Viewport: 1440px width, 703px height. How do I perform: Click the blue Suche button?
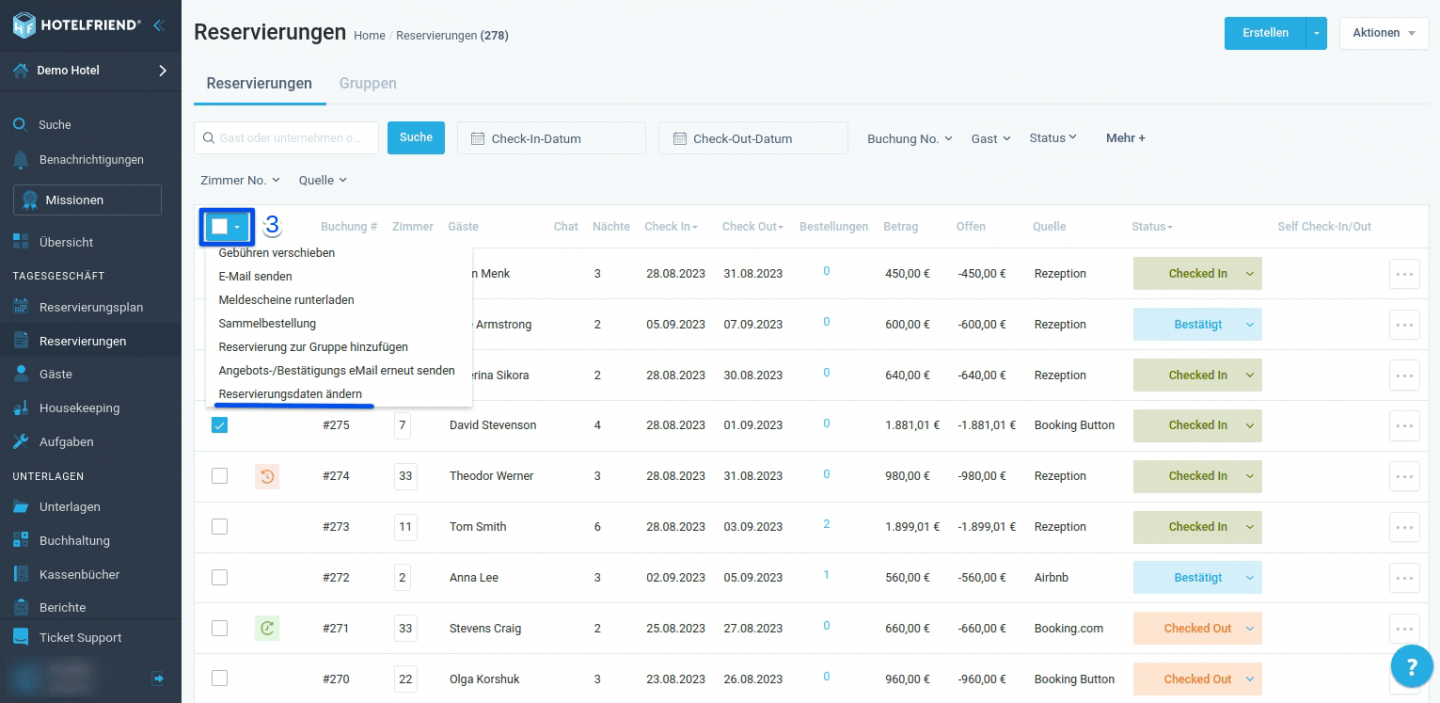(x=416, y=138)
